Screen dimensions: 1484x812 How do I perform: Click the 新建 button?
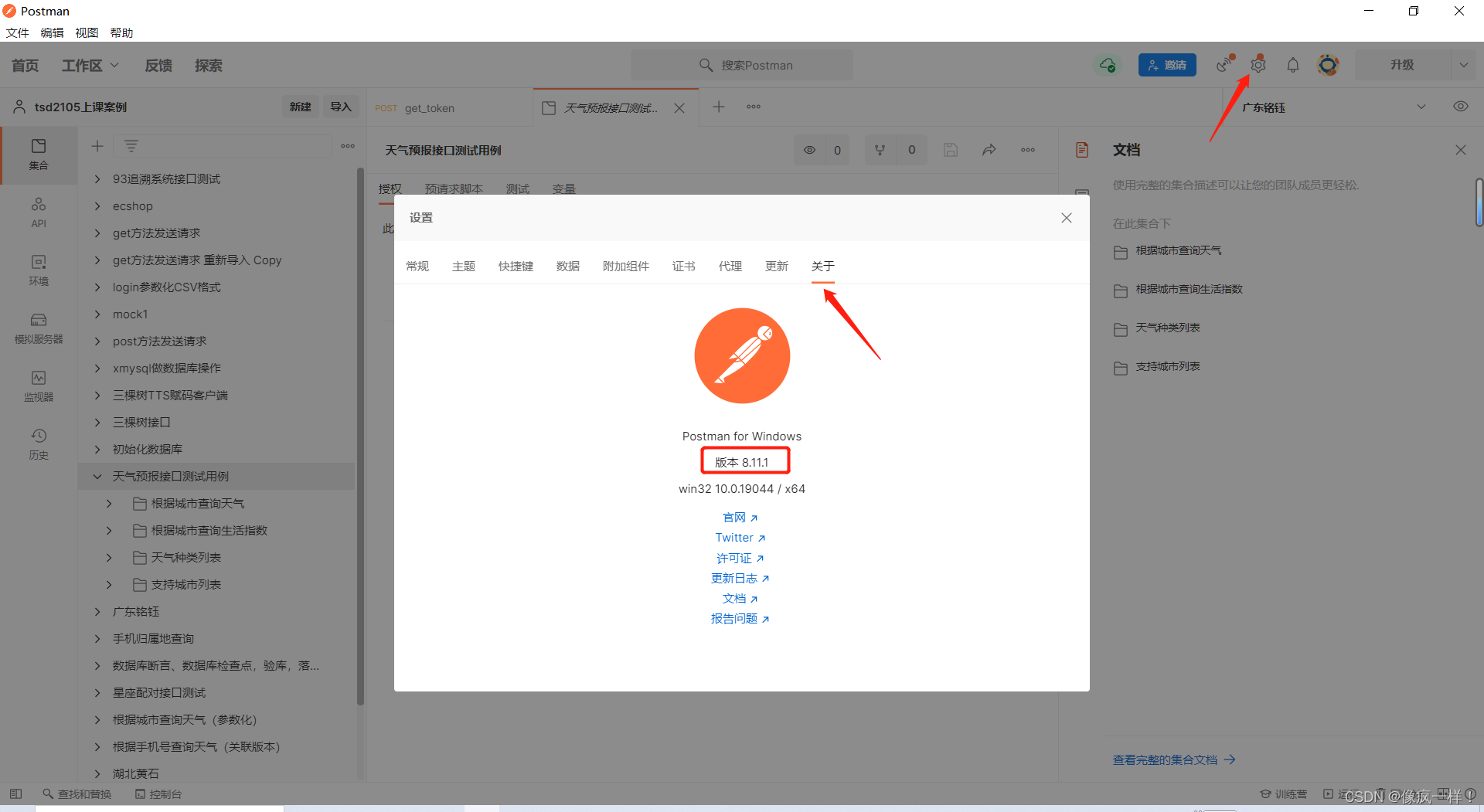pyautogui.click(x=301, y=107)
